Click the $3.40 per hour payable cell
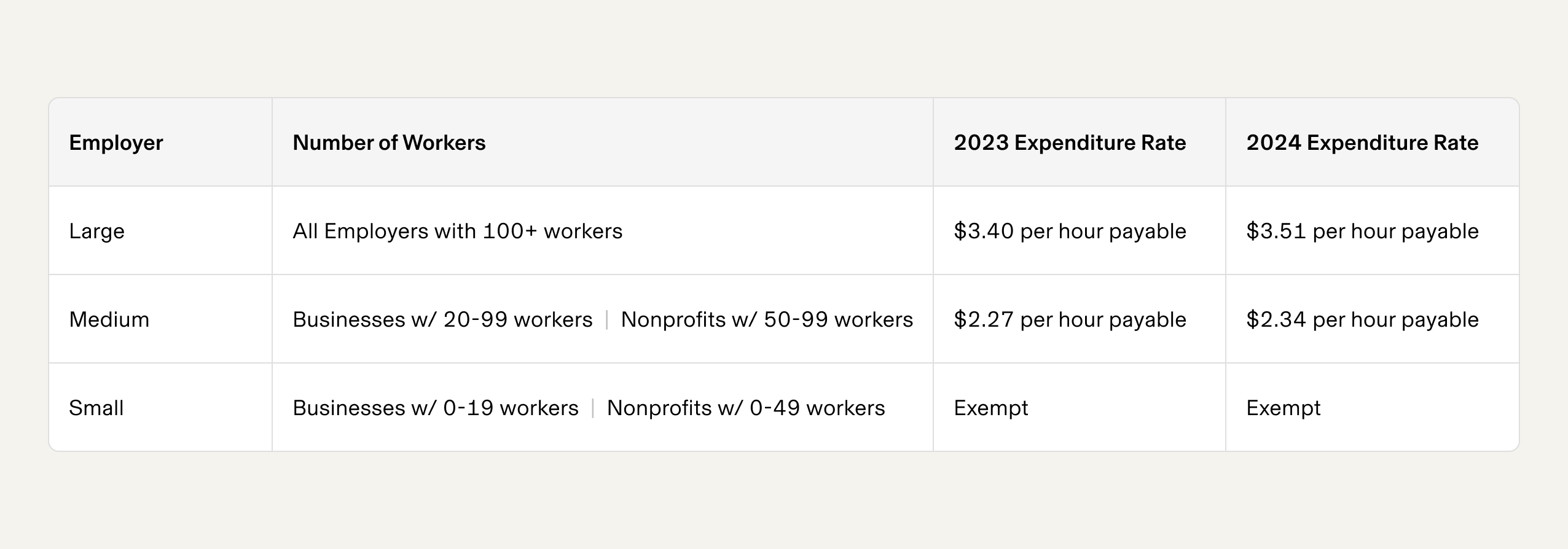1568x549 pixels. coord(1070,232)
